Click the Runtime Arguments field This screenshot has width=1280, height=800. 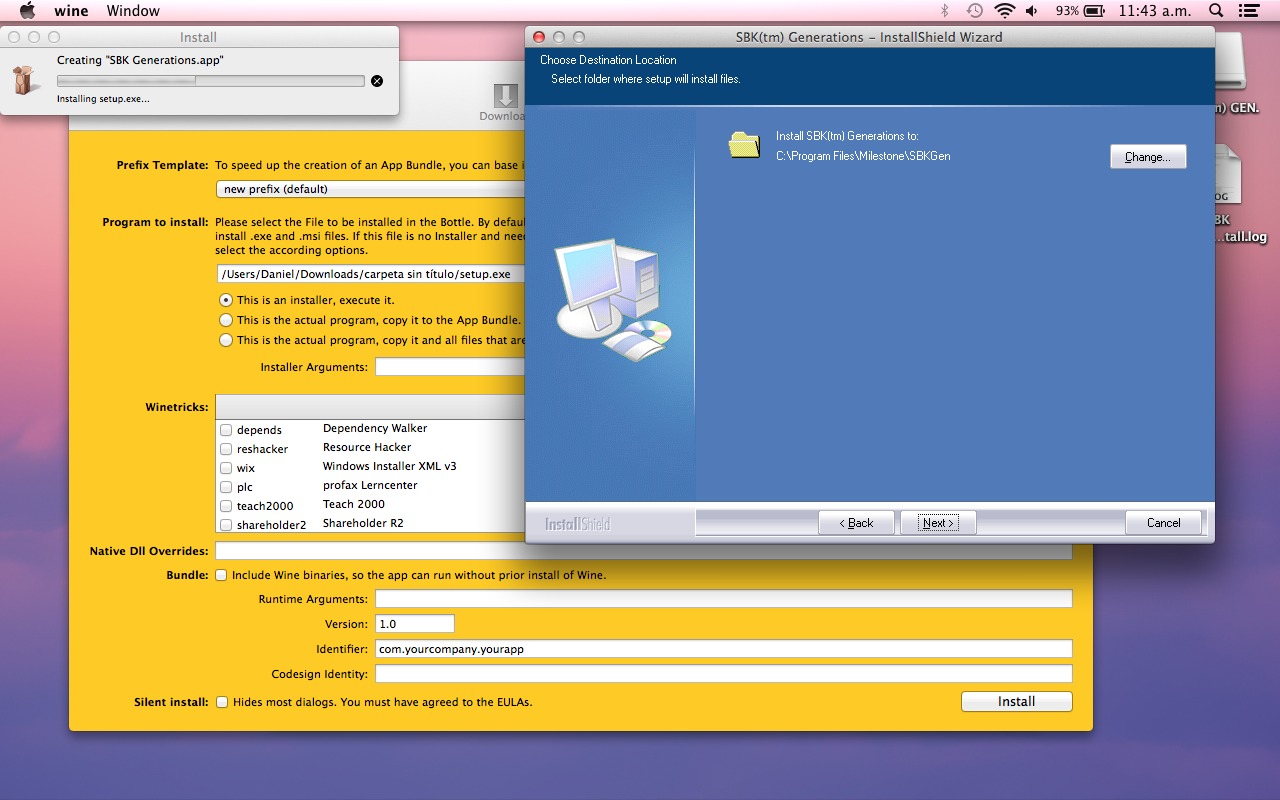point(724,599)
